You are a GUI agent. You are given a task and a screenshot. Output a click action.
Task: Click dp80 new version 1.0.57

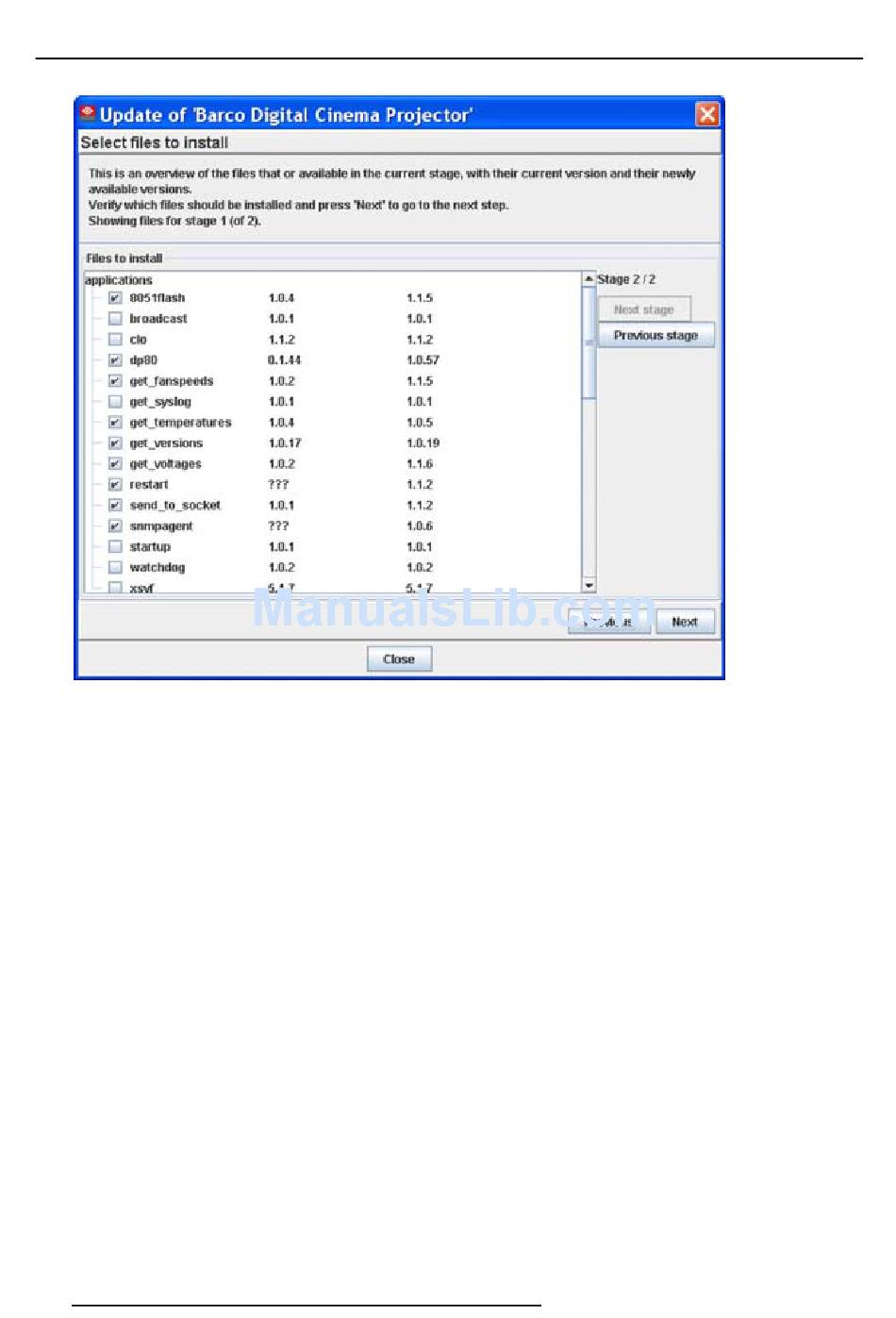pos(423,360)
